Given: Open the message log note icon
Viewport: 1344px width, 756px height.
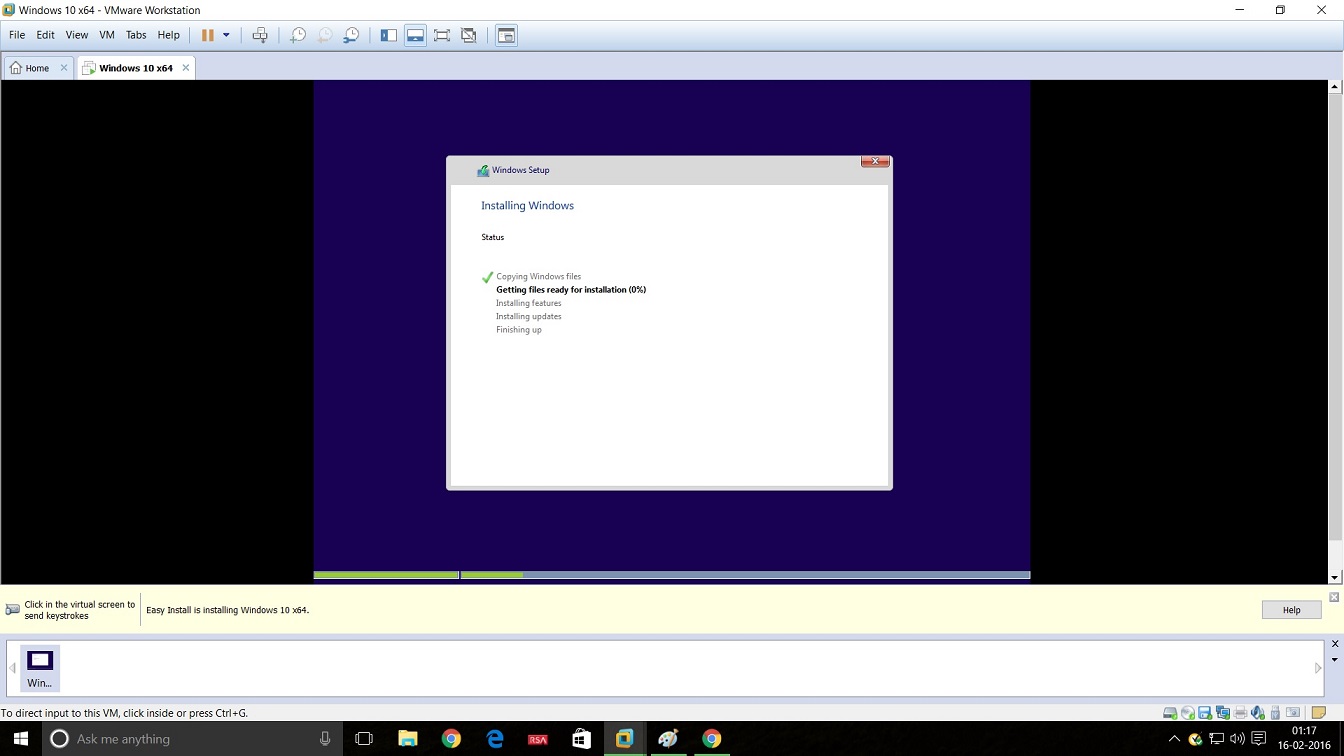Looking at the screenshot, I should coord(1318,713).
